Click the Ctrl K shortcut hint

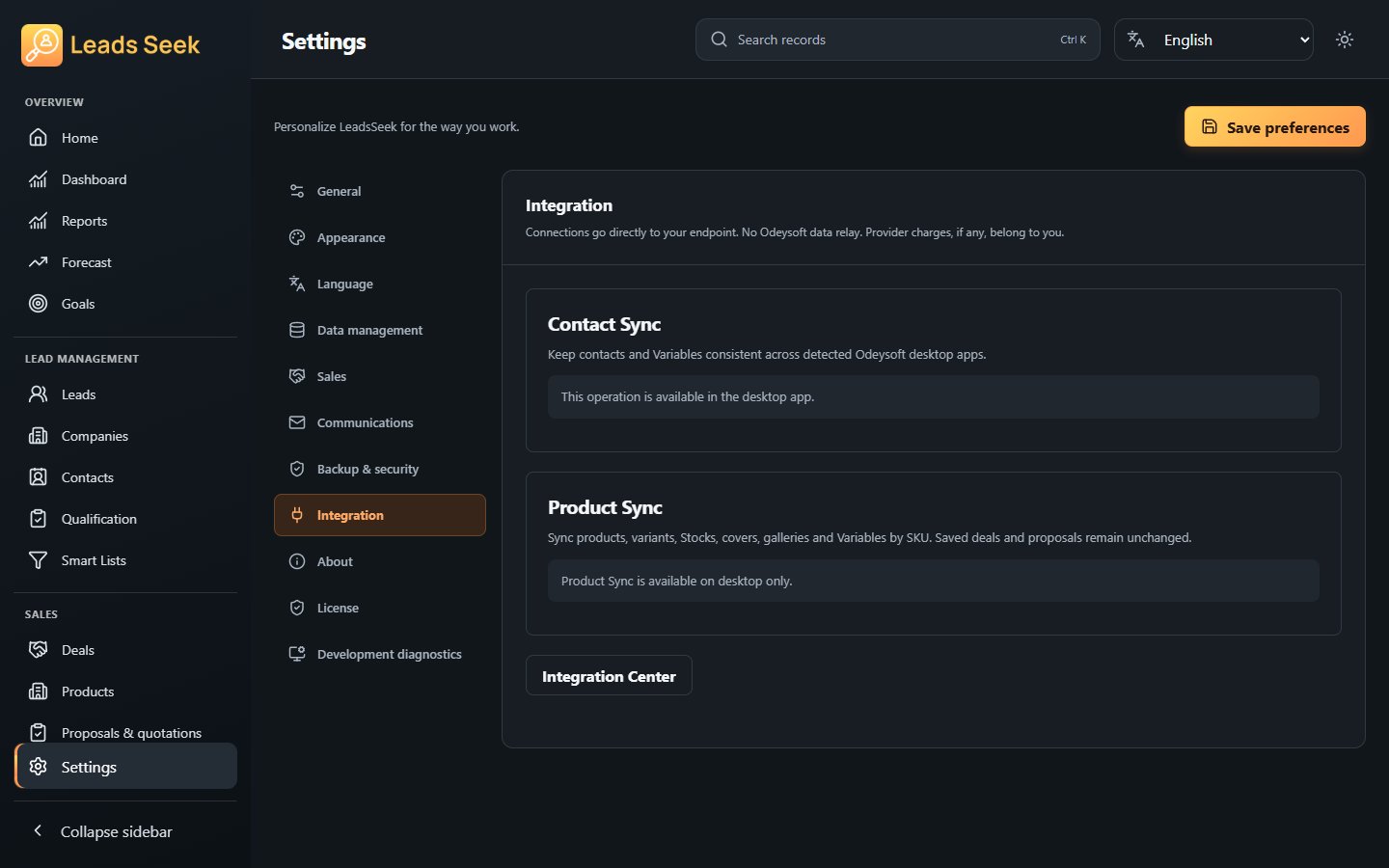[1073, 40]
